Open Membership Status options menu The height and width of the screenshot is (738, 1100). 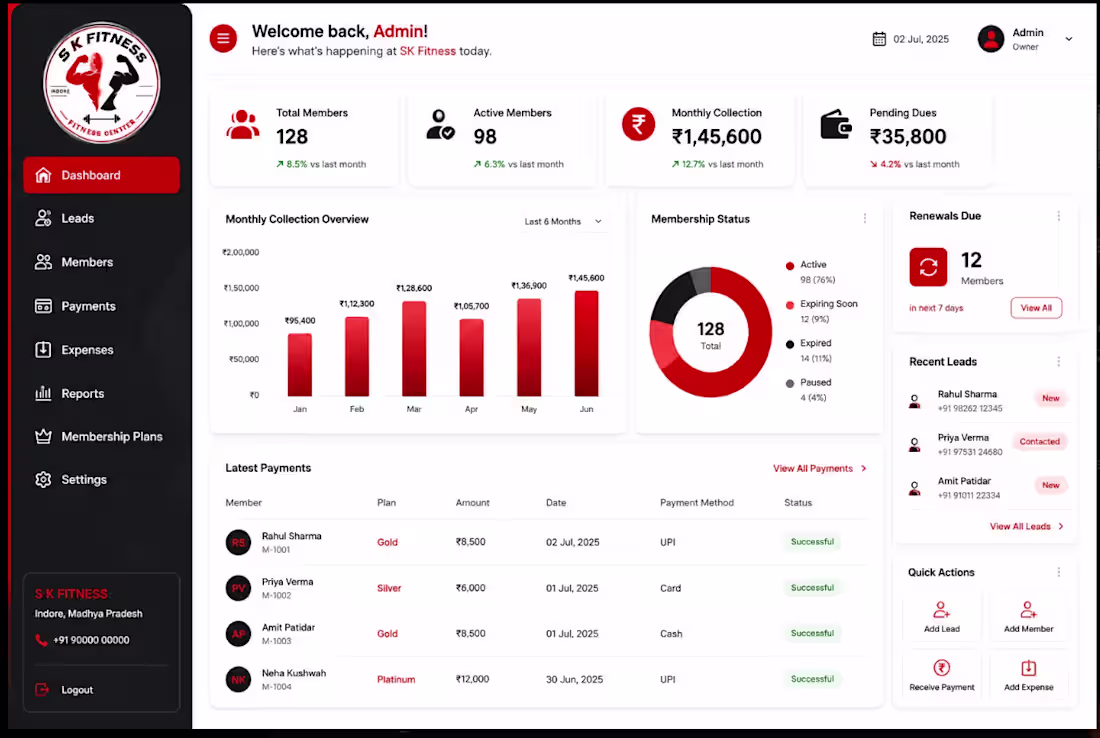click(x=865, y=219)
